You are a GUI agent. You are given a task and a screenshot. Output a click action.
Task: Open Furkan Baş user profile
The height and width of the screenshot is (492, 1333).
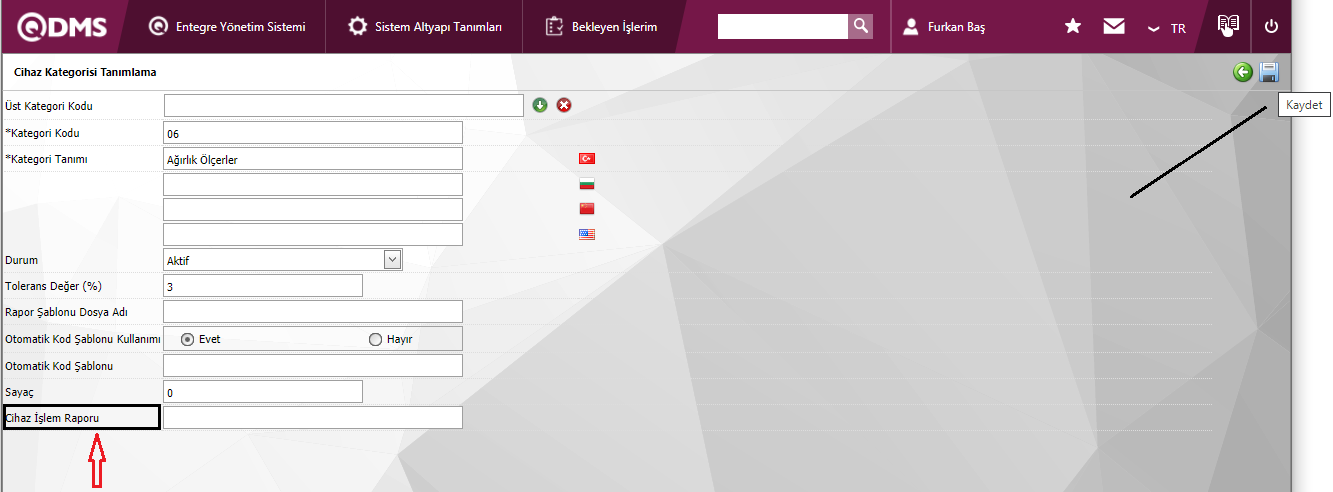point(944,27)
